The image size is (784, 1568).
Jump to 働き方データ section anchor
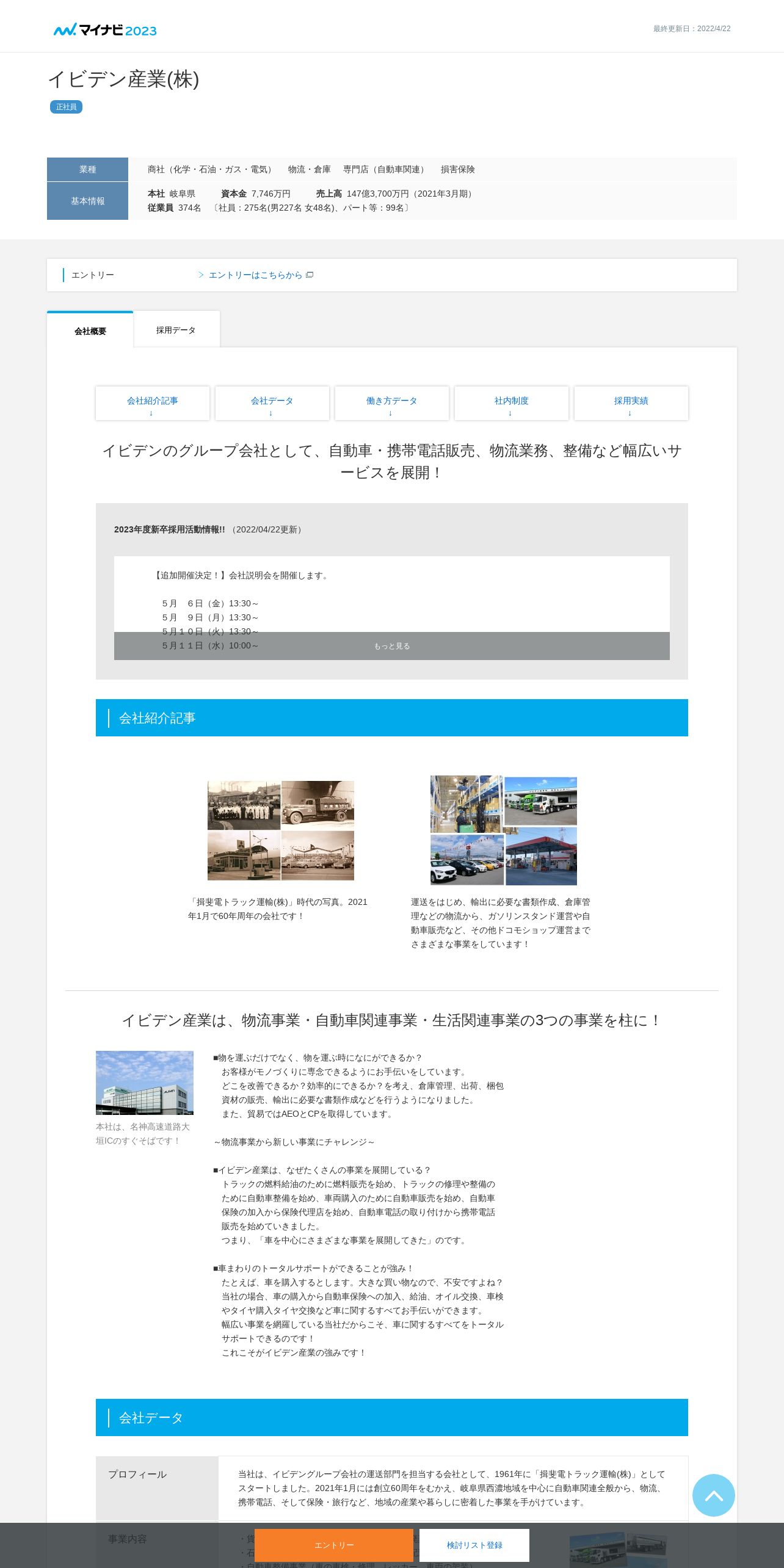(392, 403)
